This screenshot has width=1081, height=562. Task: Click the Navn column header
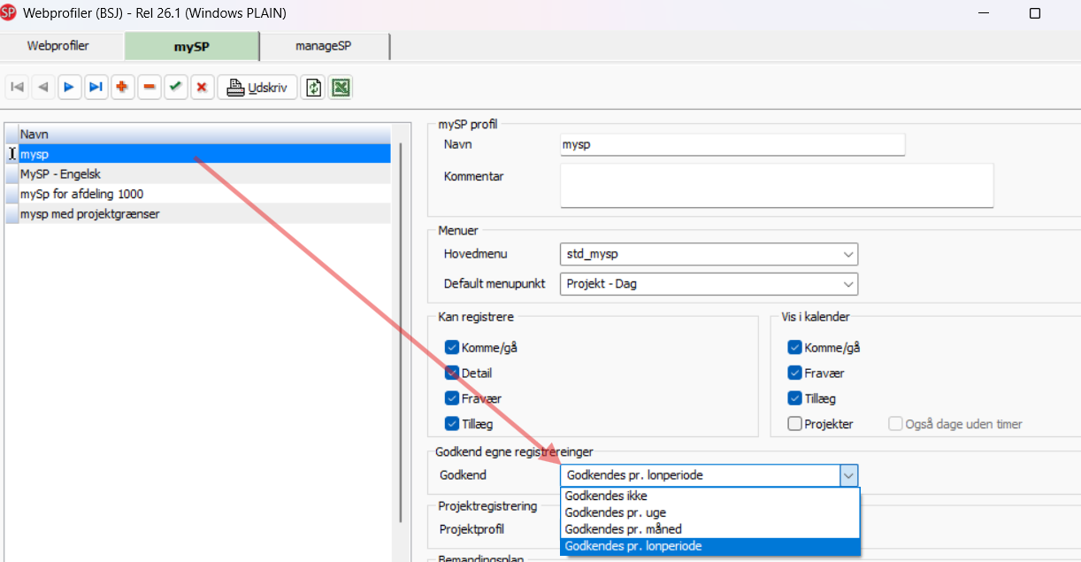[x=205, y=134]
